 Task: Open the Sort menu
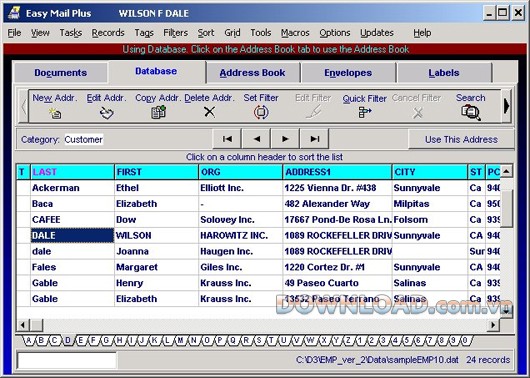point(206,33)
